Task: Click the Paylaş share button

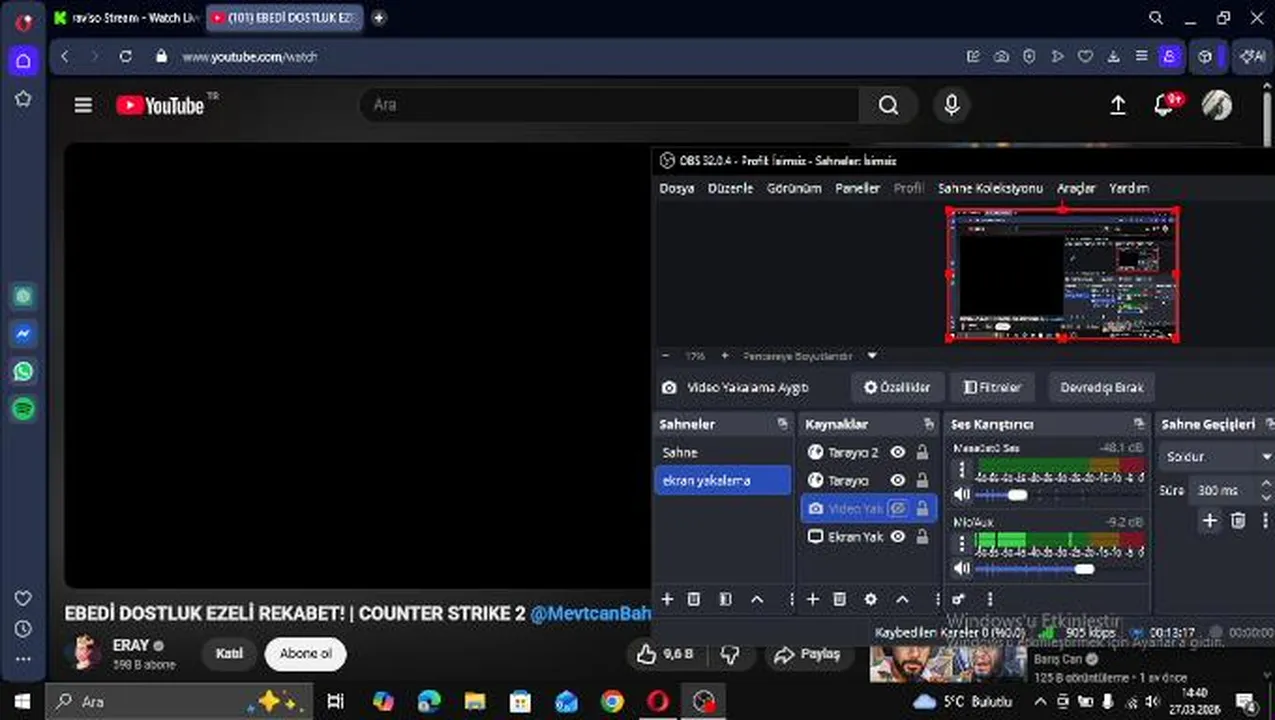Action: (x=809, y=654)
